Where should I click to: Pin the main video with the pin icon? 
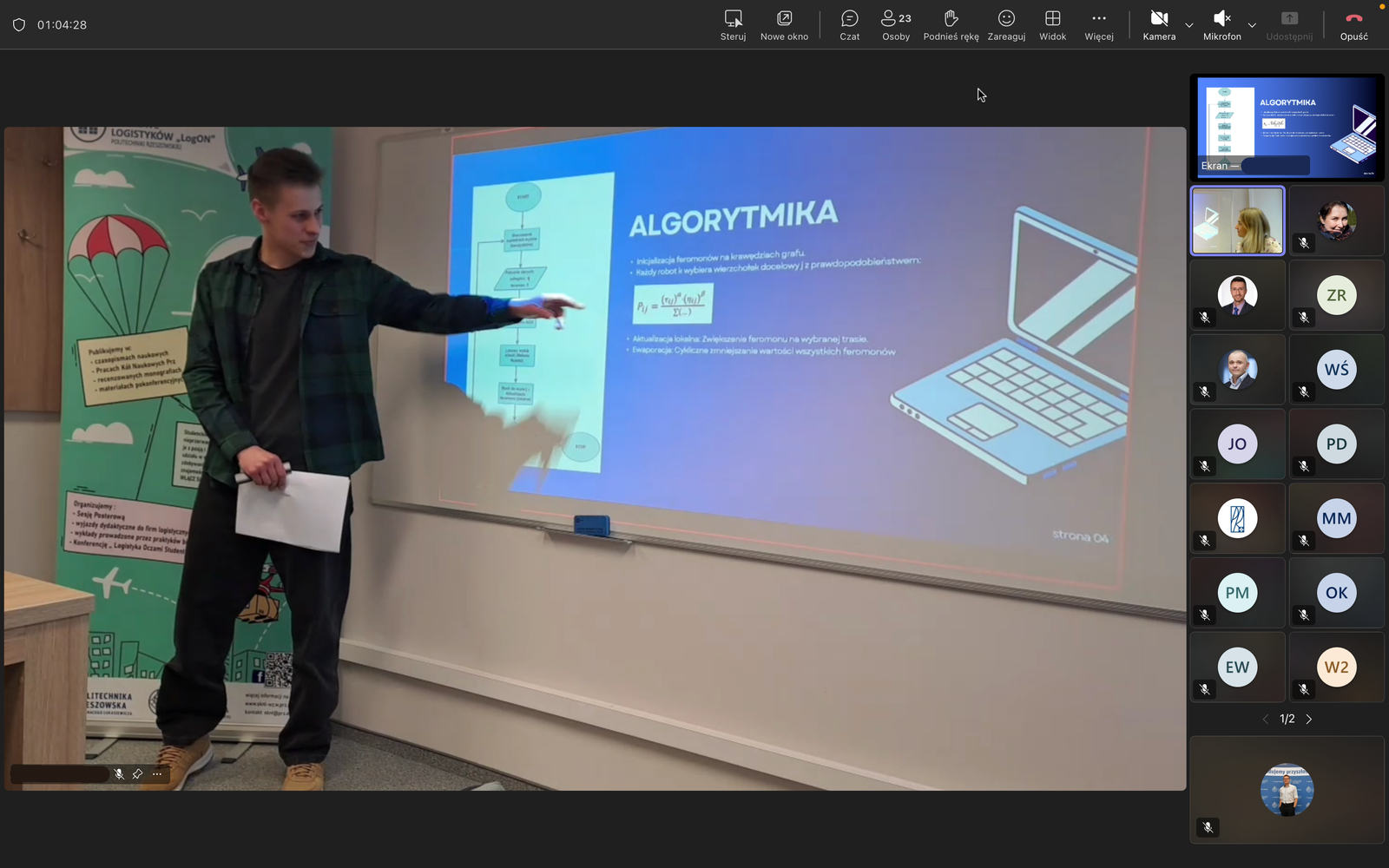[x=137, y=774]
